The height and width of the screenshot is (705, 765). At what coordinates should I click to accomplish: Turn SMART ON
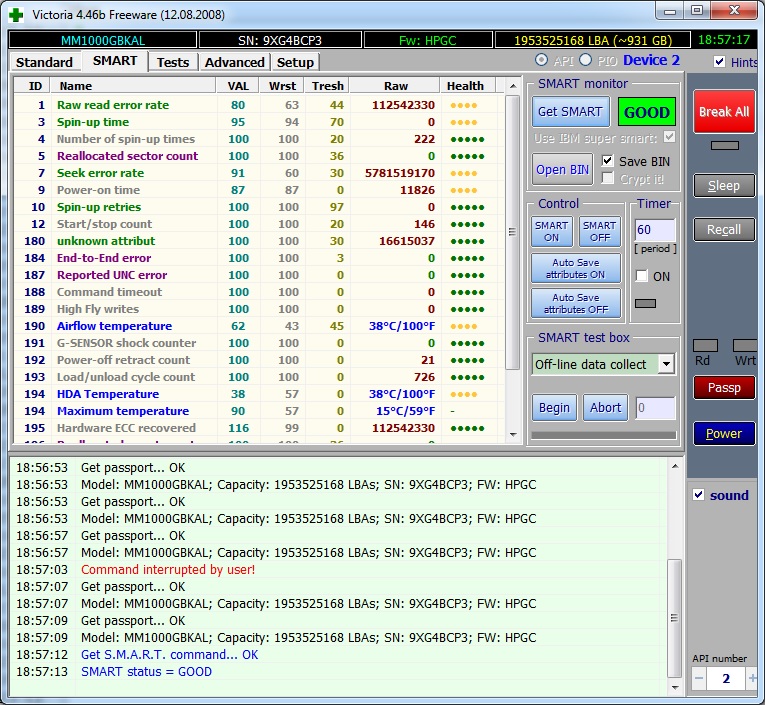pos(551,231)
